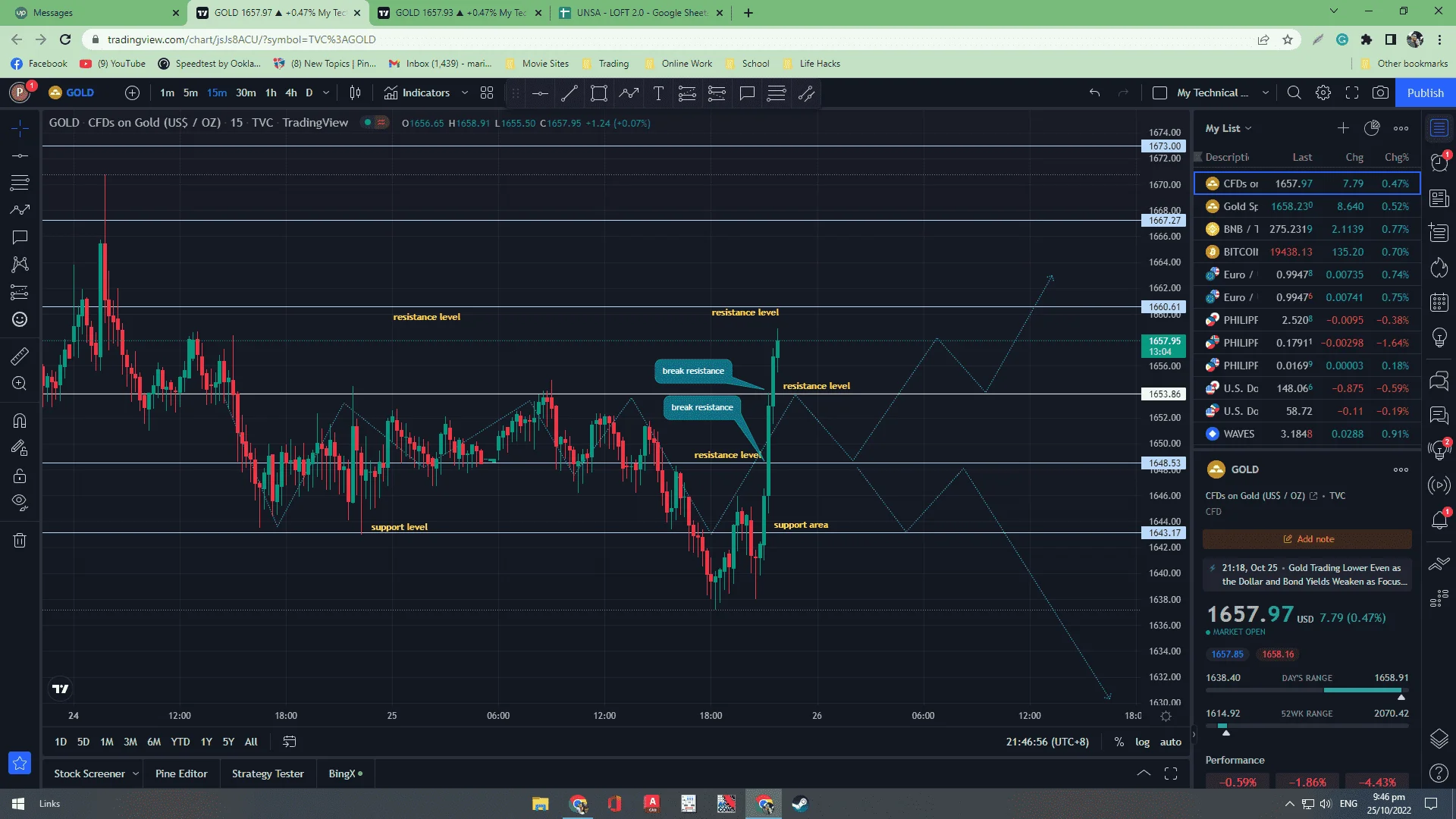Open the emoji icons tool in left sidebar

tap(20, 319)
